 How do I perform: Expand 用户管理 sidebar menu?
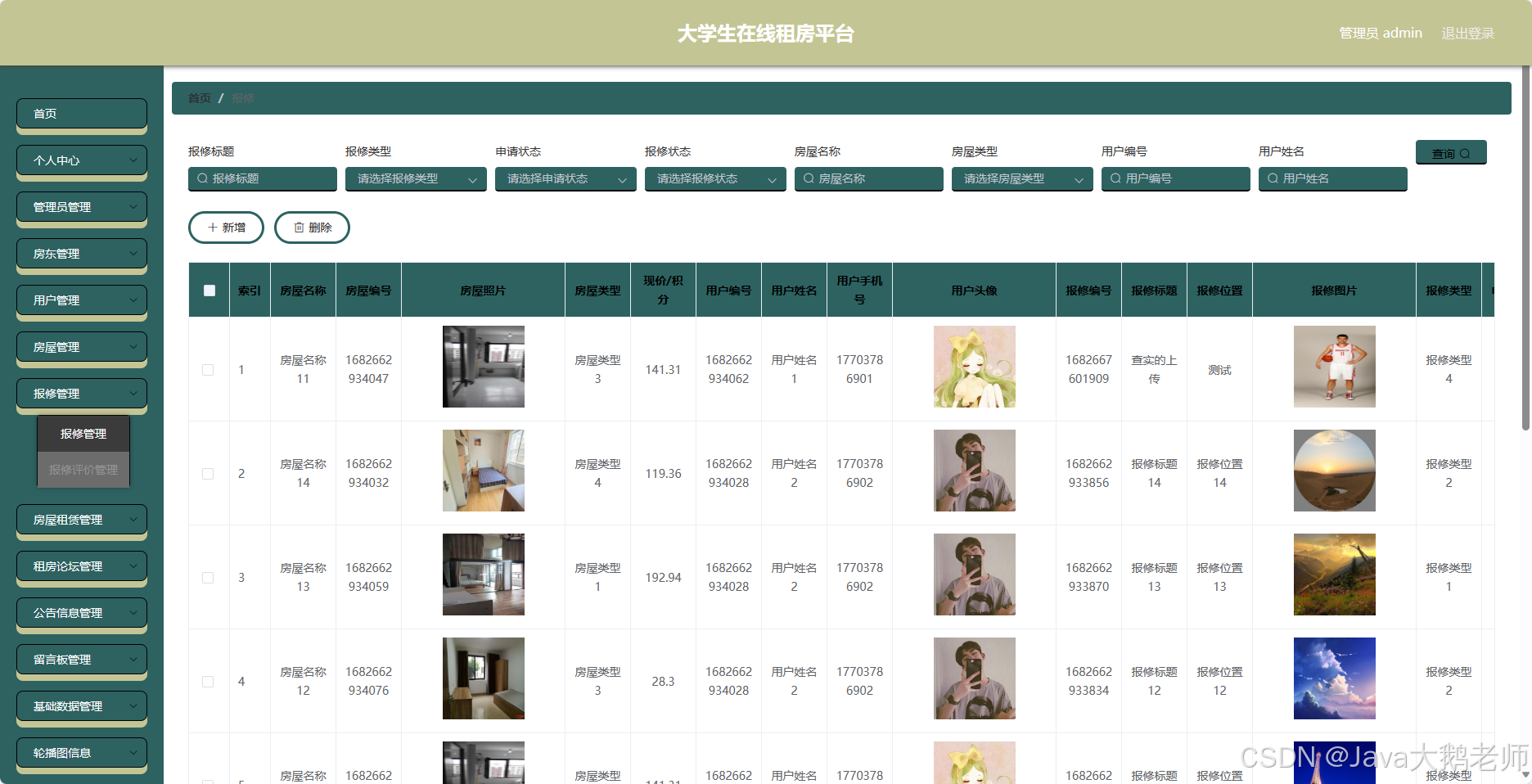(x=82, y=300)
